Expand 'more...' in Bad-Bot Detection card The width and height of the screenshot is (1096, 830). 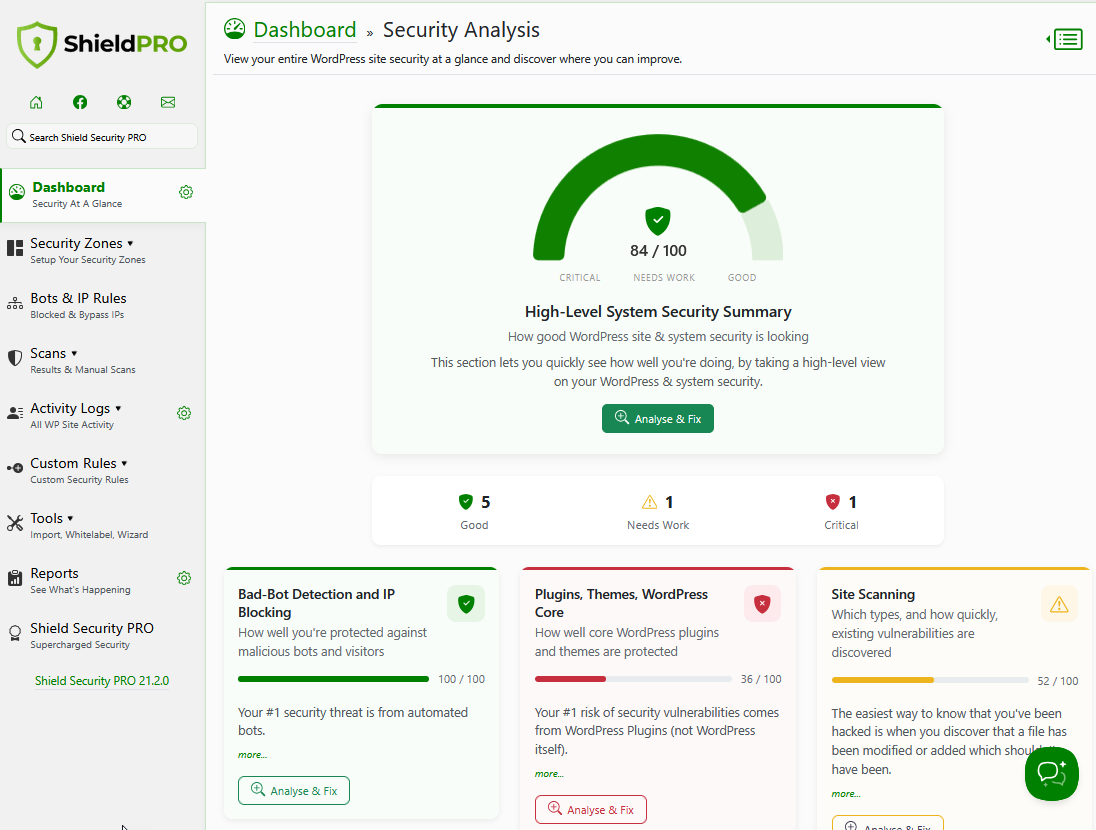[x=252, y=754]
